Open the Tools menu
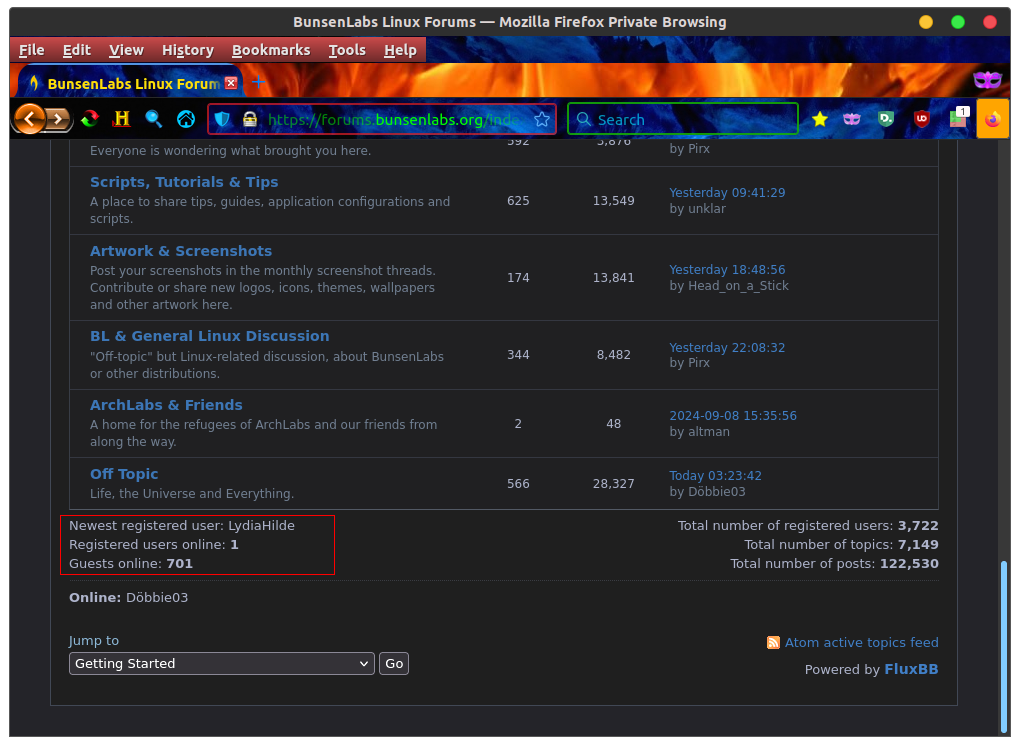Screen dimensions: 1020x746 (347, 50)
